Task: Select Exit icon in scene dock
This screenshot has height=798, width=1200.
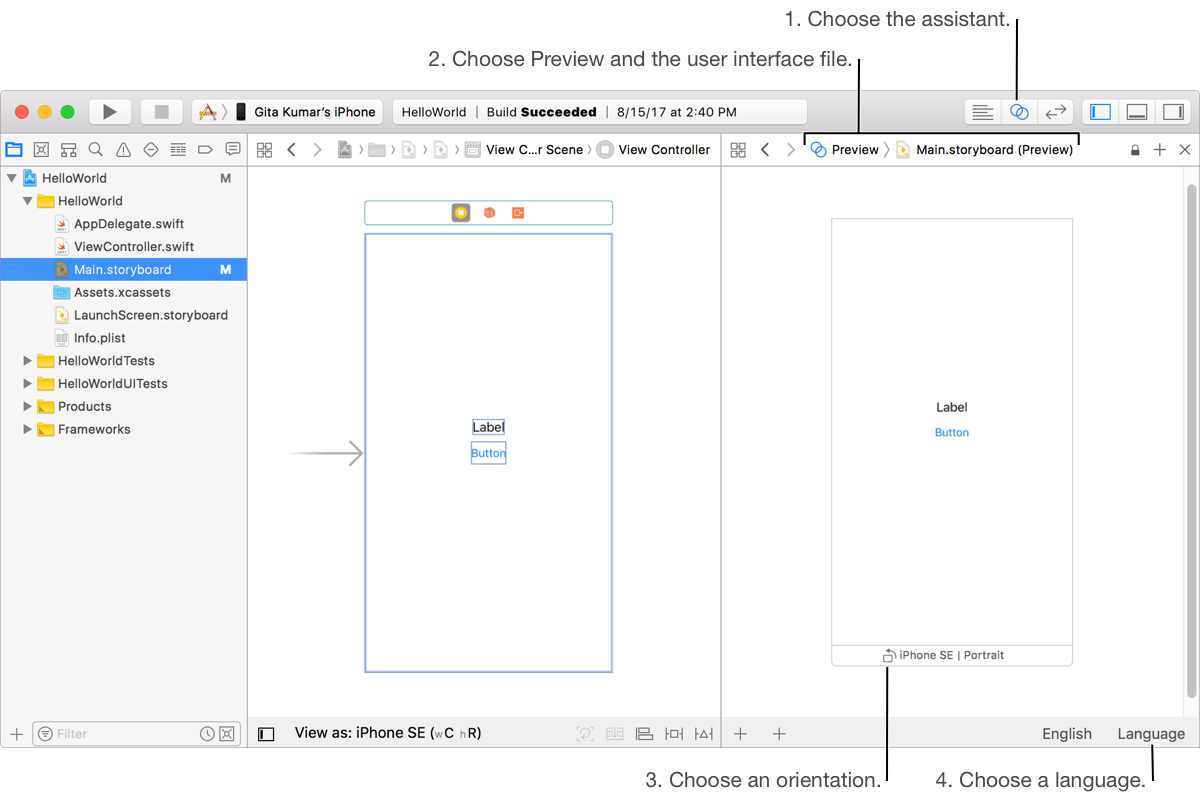Action: pyautogui.click(x=518, y=213)
